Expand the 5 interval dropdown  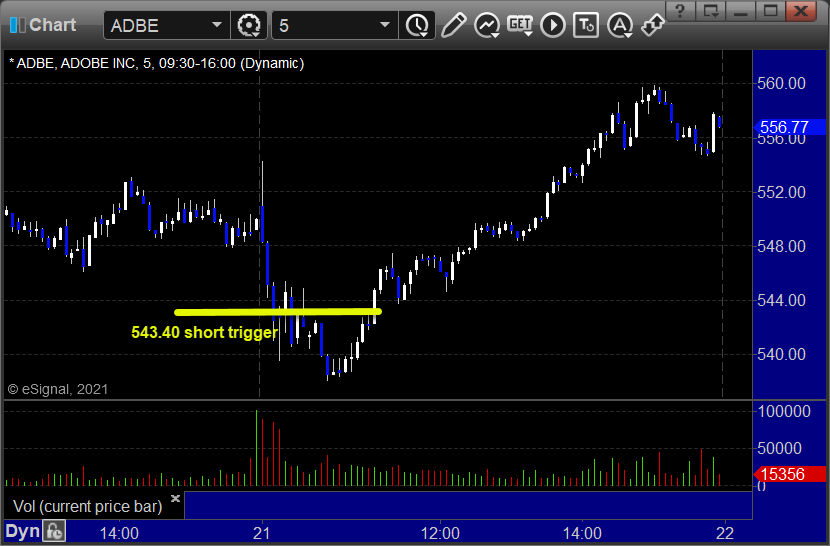pos(385,25)
